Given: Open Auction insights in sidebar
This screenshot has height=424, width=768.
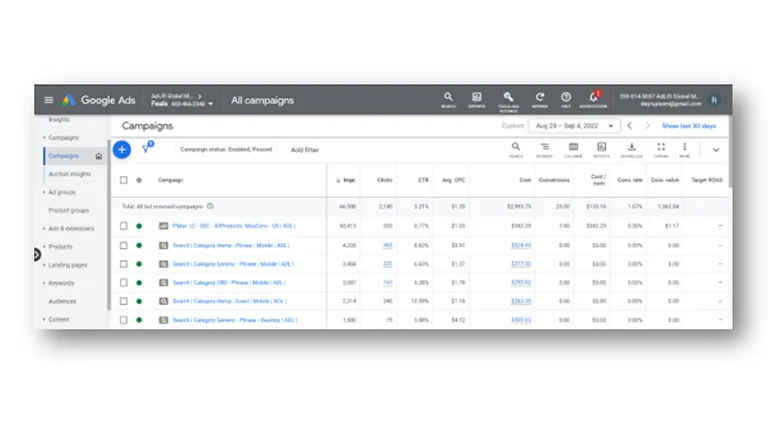Looking at the screenshot, I should [70, 174].
